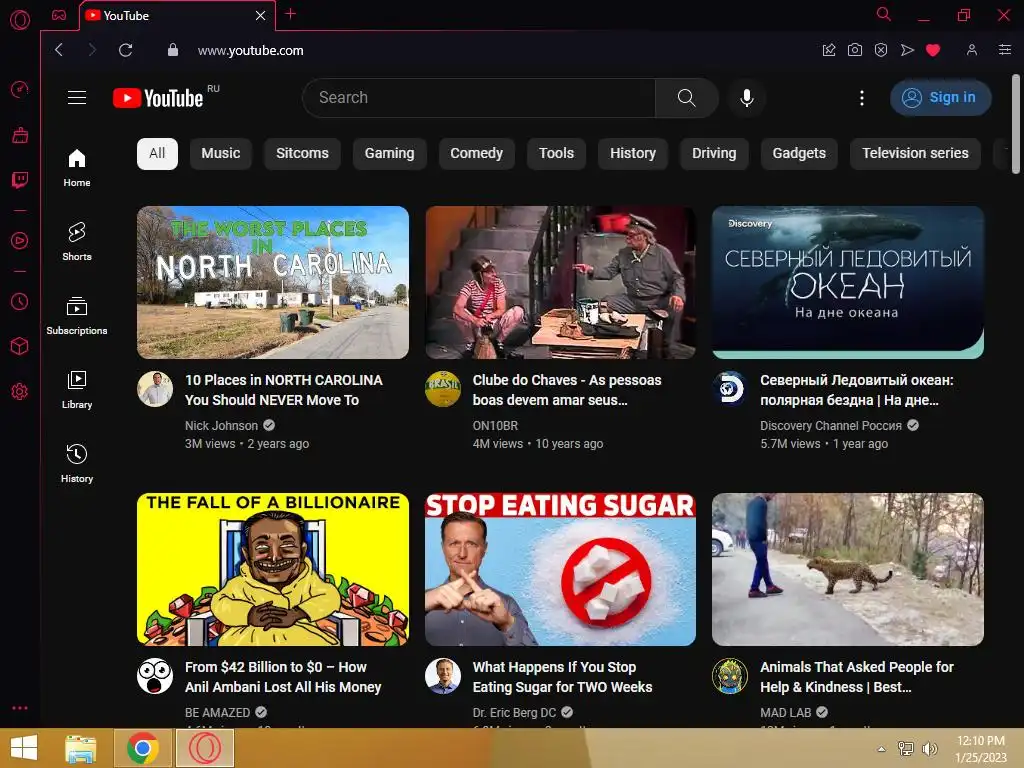Open Settings gear in Opera sidebar
Screen dimensions: 1024x768
pyautogui.click(x=20, y=391)
